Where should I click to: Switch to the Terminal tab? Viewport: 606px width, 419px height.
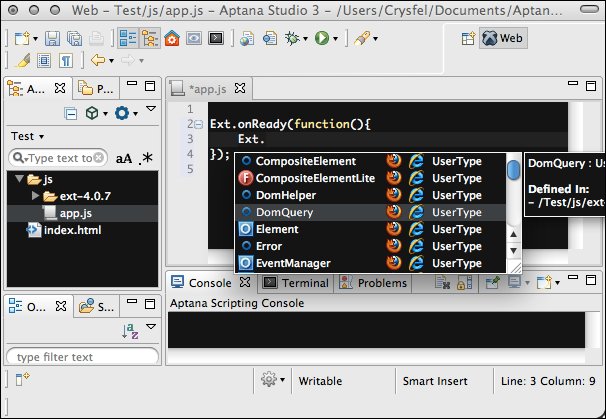point(296,283)
